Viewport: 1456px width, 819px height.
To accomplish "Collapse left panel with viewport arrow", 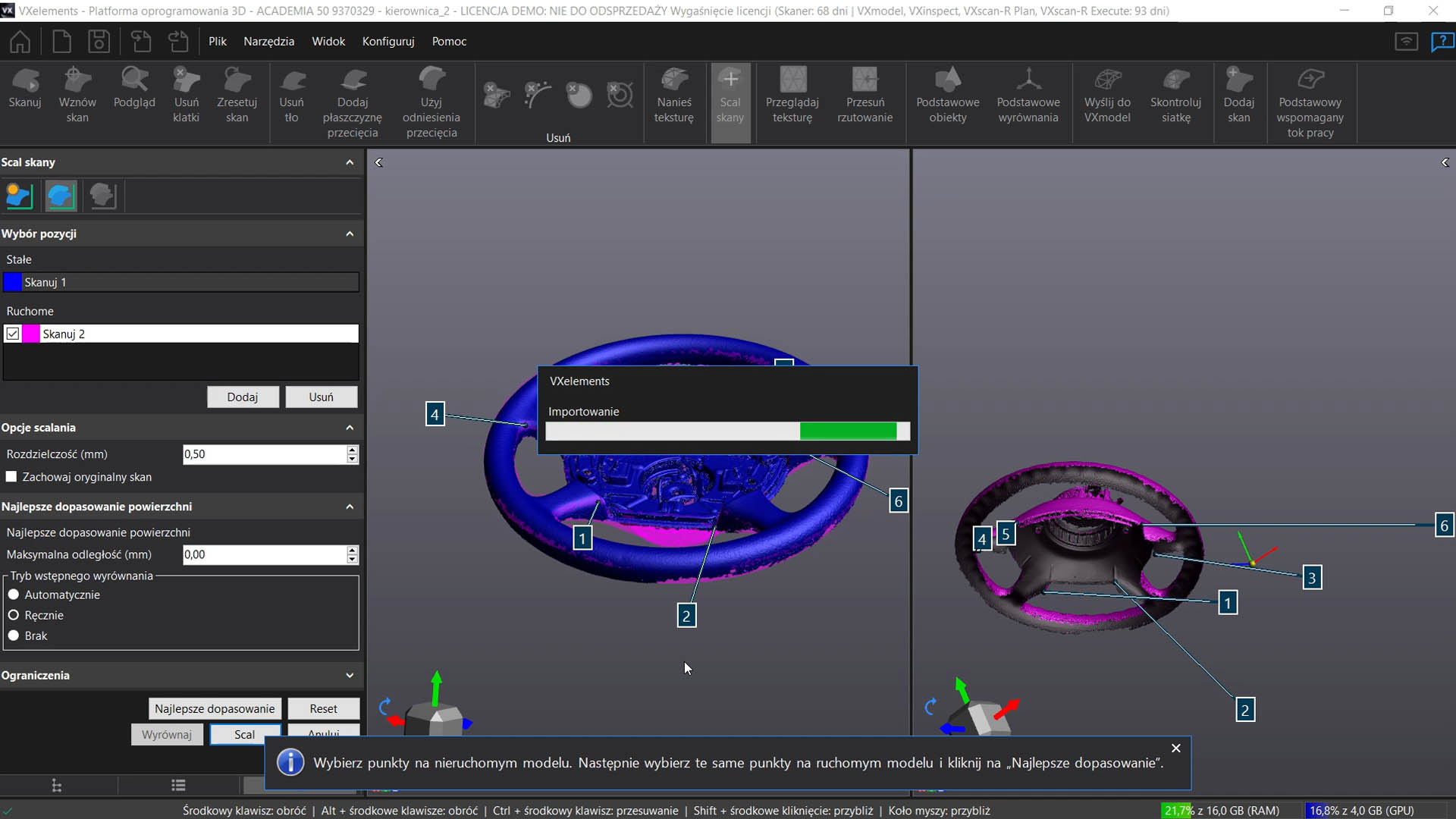I will (378, 162).
